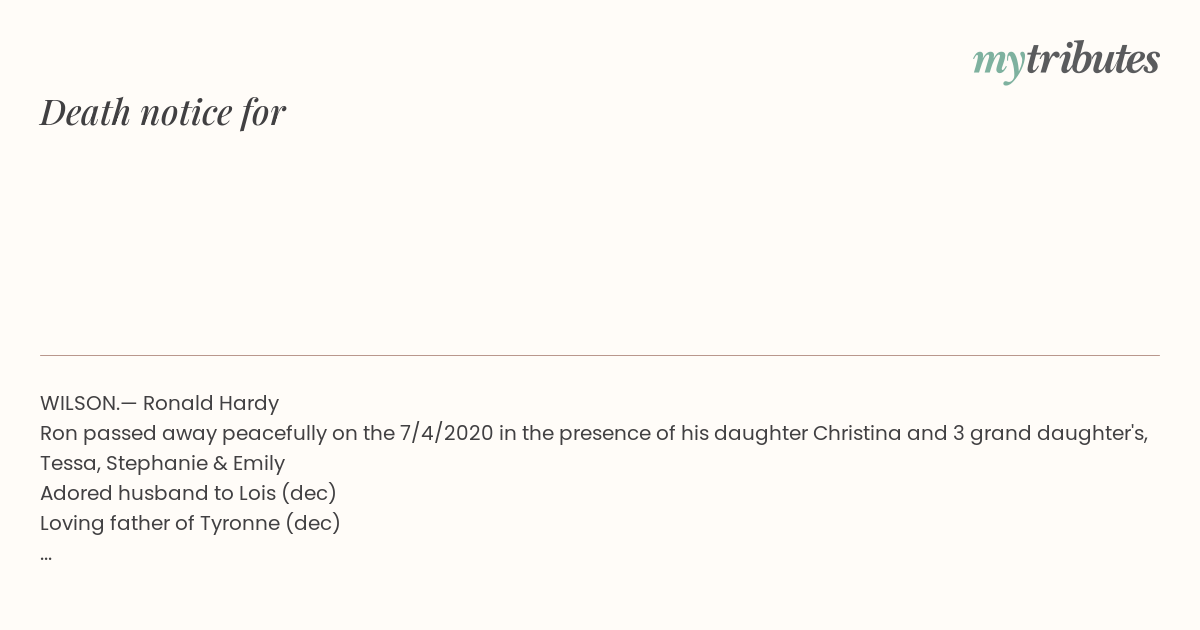Expand the truncated notice via the ellipsis
Image resolution: width=1200 pixels, height=630 pixels.
click(46, 556)
